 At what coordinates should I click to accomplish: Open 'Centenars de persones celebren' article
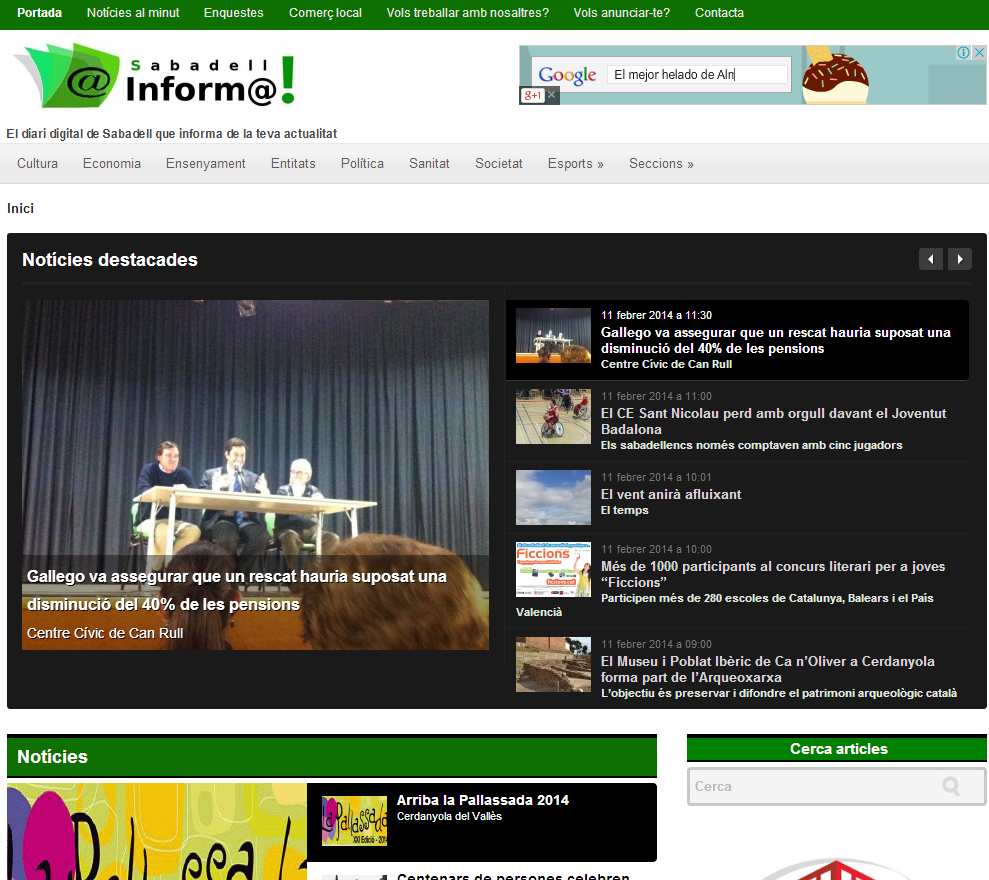tap(513, 876)
